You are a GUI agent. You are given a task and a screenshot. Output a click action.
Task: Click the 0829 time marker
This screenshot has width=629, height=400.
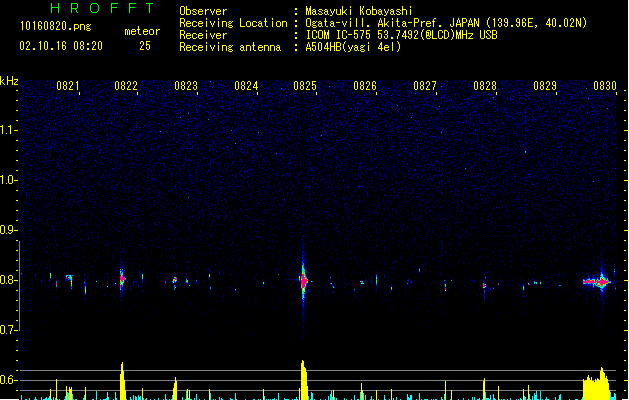(545, 86)
